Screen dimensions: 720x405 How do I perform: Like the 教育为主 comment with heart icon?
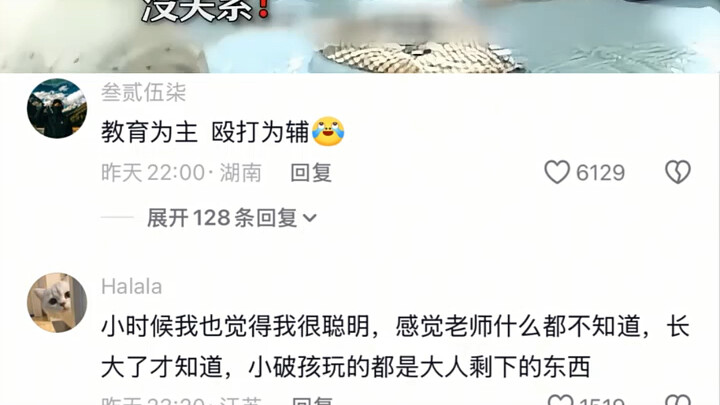coord(557,172)
